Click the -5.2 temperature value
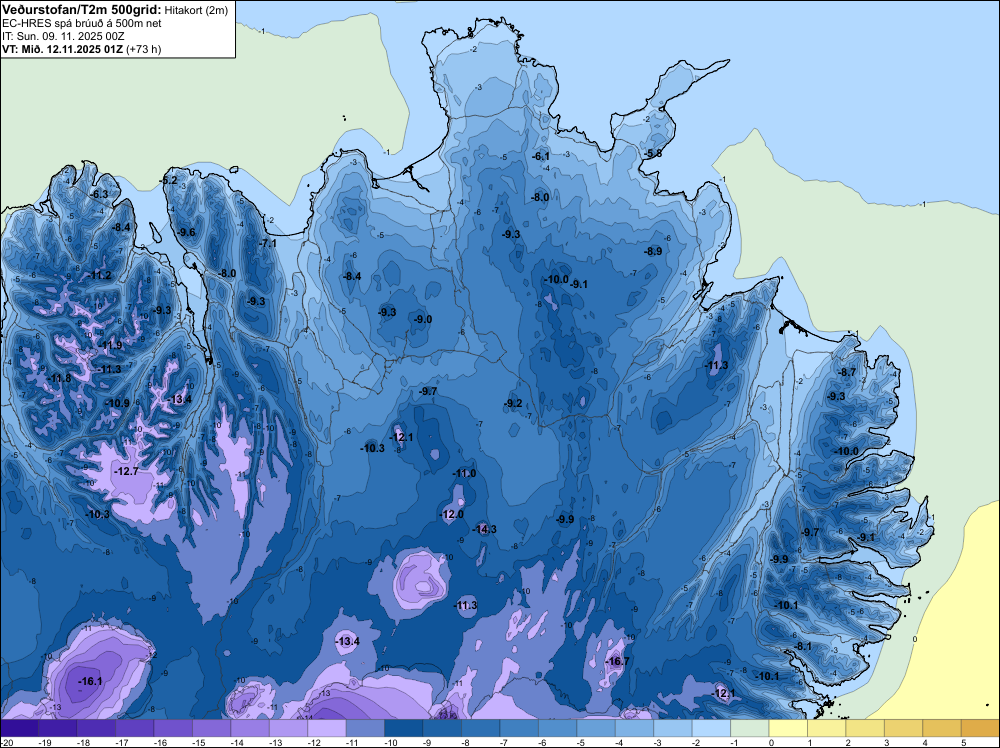 169,180
